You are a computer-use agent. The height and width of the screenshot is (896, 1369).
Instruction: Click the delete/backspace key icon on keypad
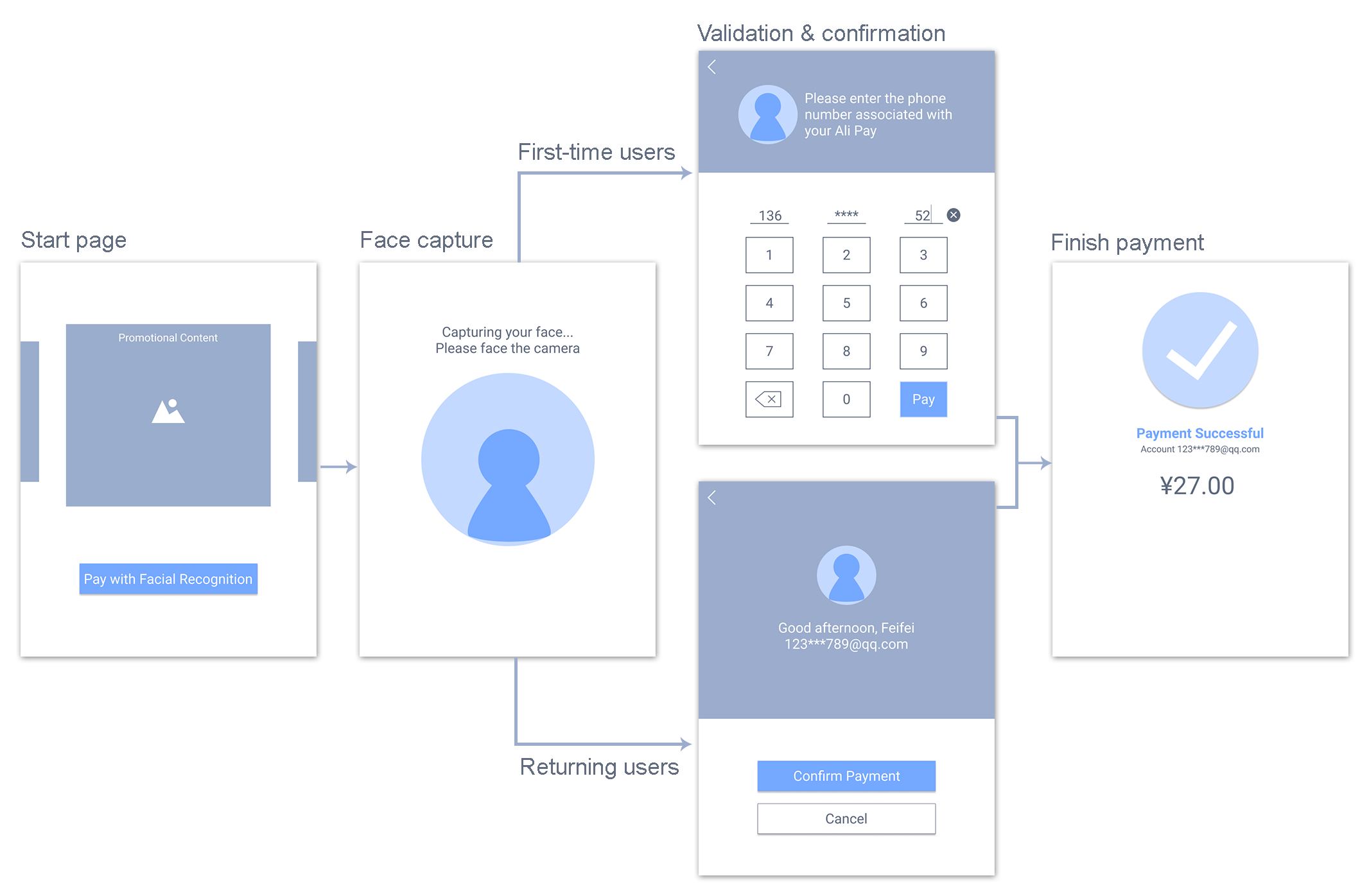(x=768, y=400)
